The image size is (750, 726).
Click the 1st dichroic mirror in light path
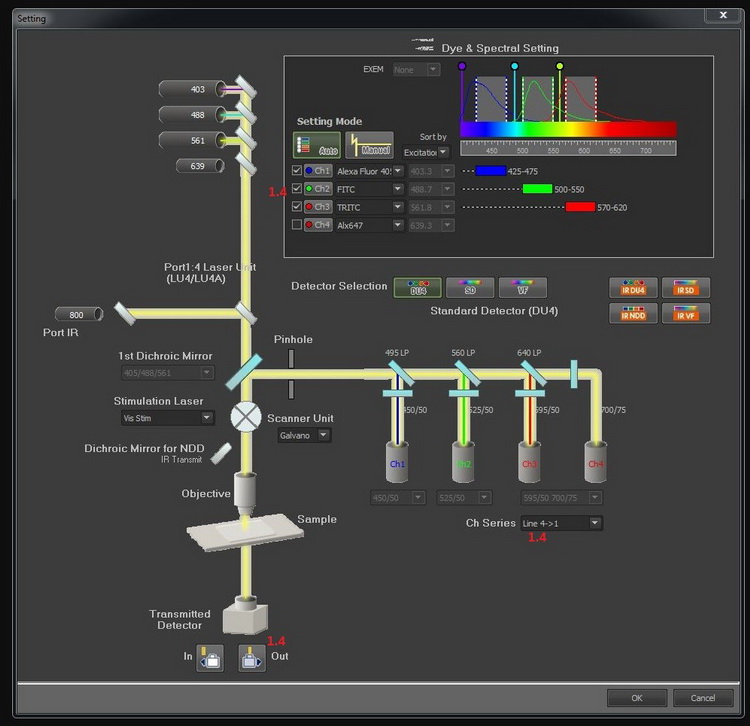point(244,372)
